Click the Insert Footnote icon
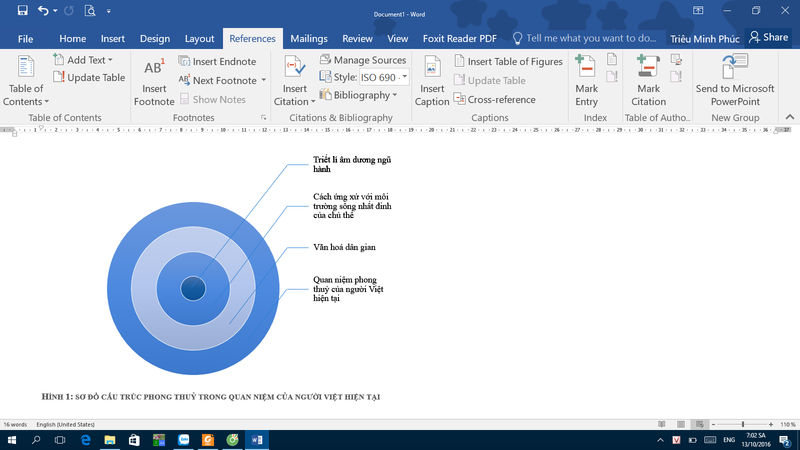 (154, 69)
